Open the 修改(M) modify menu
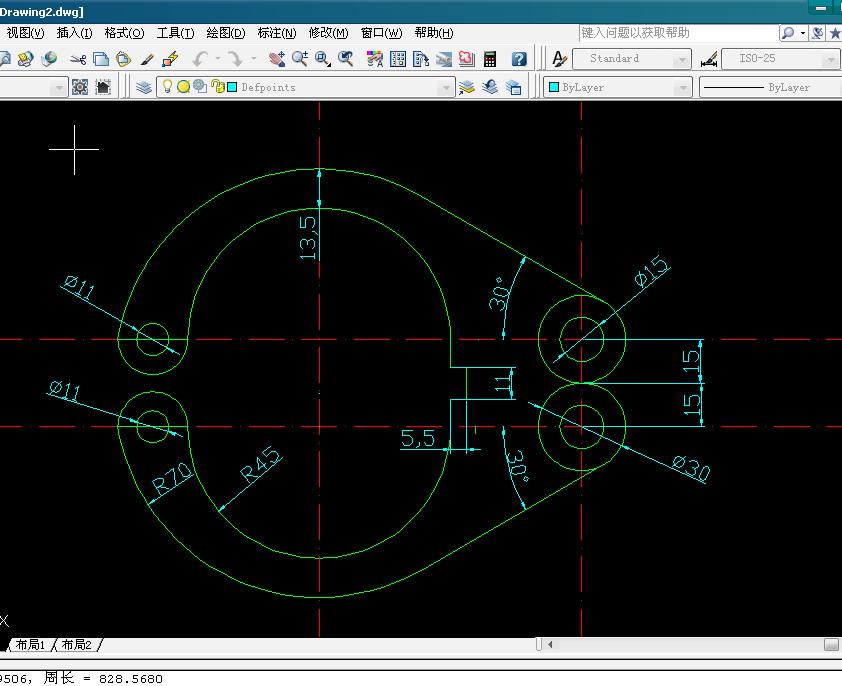Image resolution: width=842 pixels, height=686 pixels. coord(328,33)
